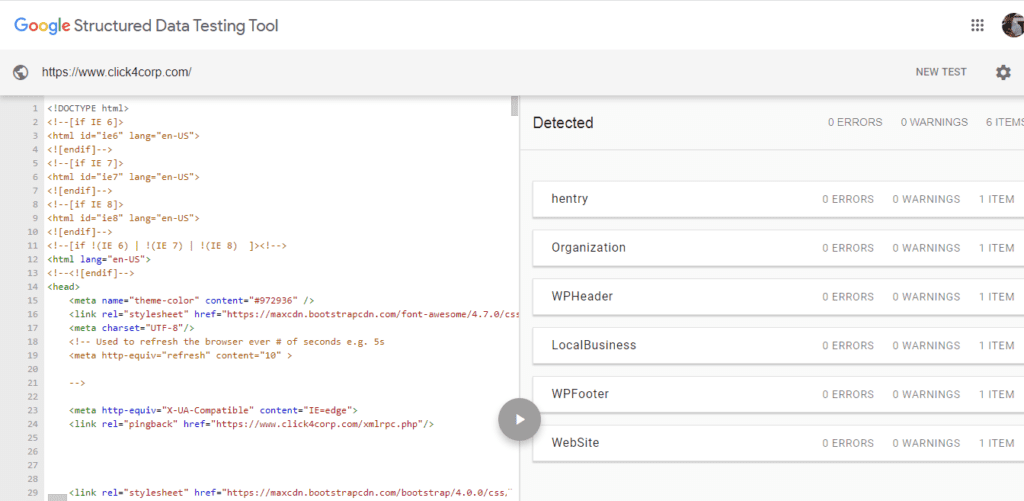Click the meta charset UTF-8 line
The image size is (1024, 501).
(x=131, y=328)
